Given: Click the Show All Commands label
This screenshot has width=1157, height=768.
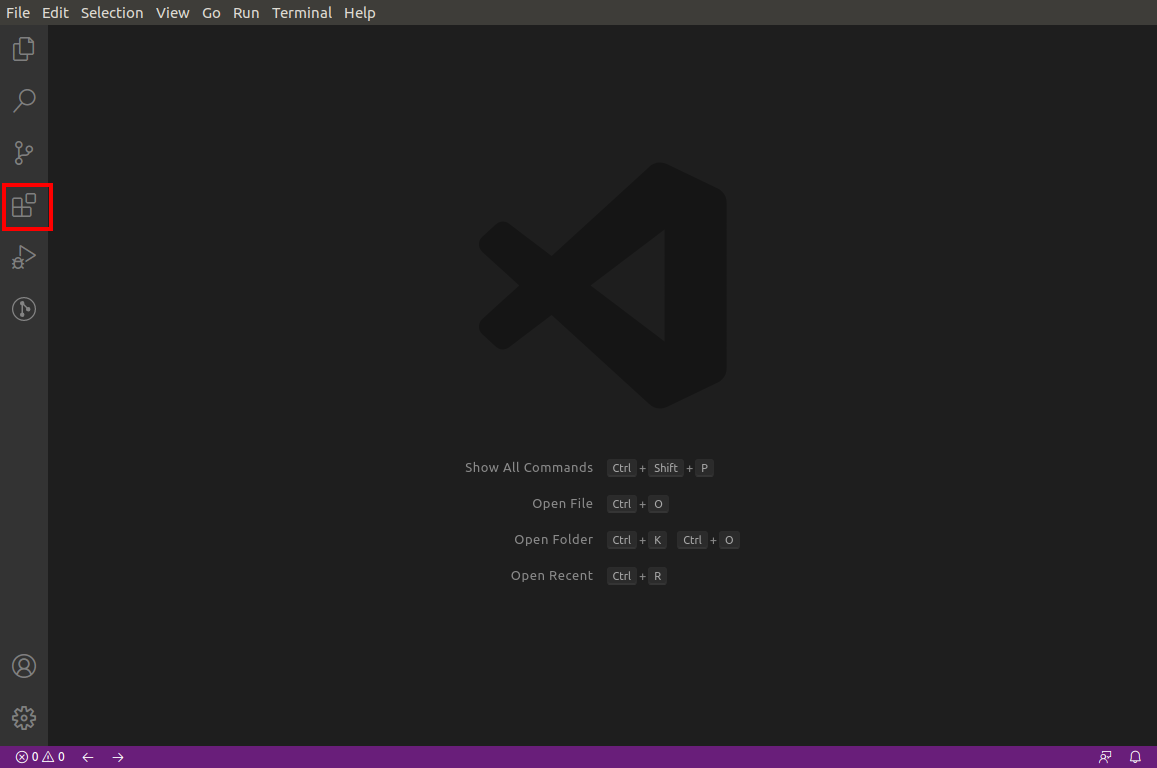Looking at the screenshot, I should click(x=529, y=467).
